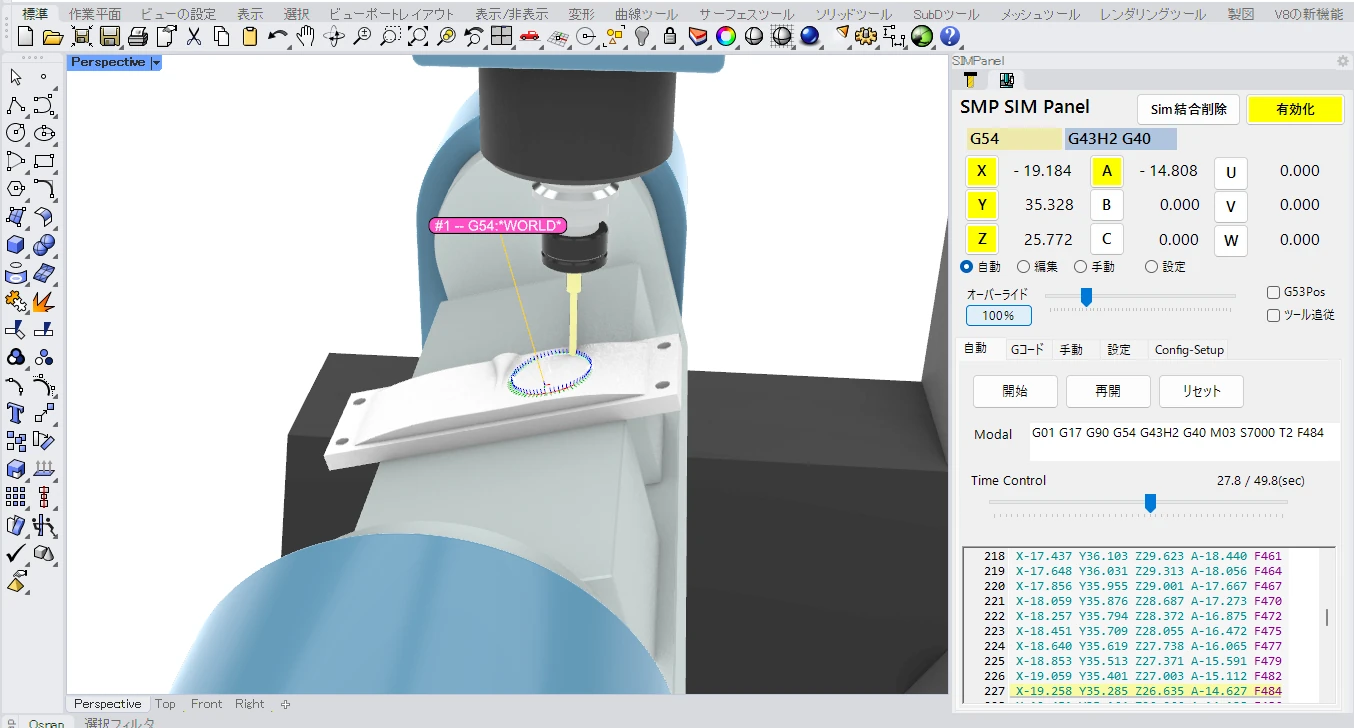Click the オーバーライド slider handle
The image size is (1354, 728).
coord(1086,296)
